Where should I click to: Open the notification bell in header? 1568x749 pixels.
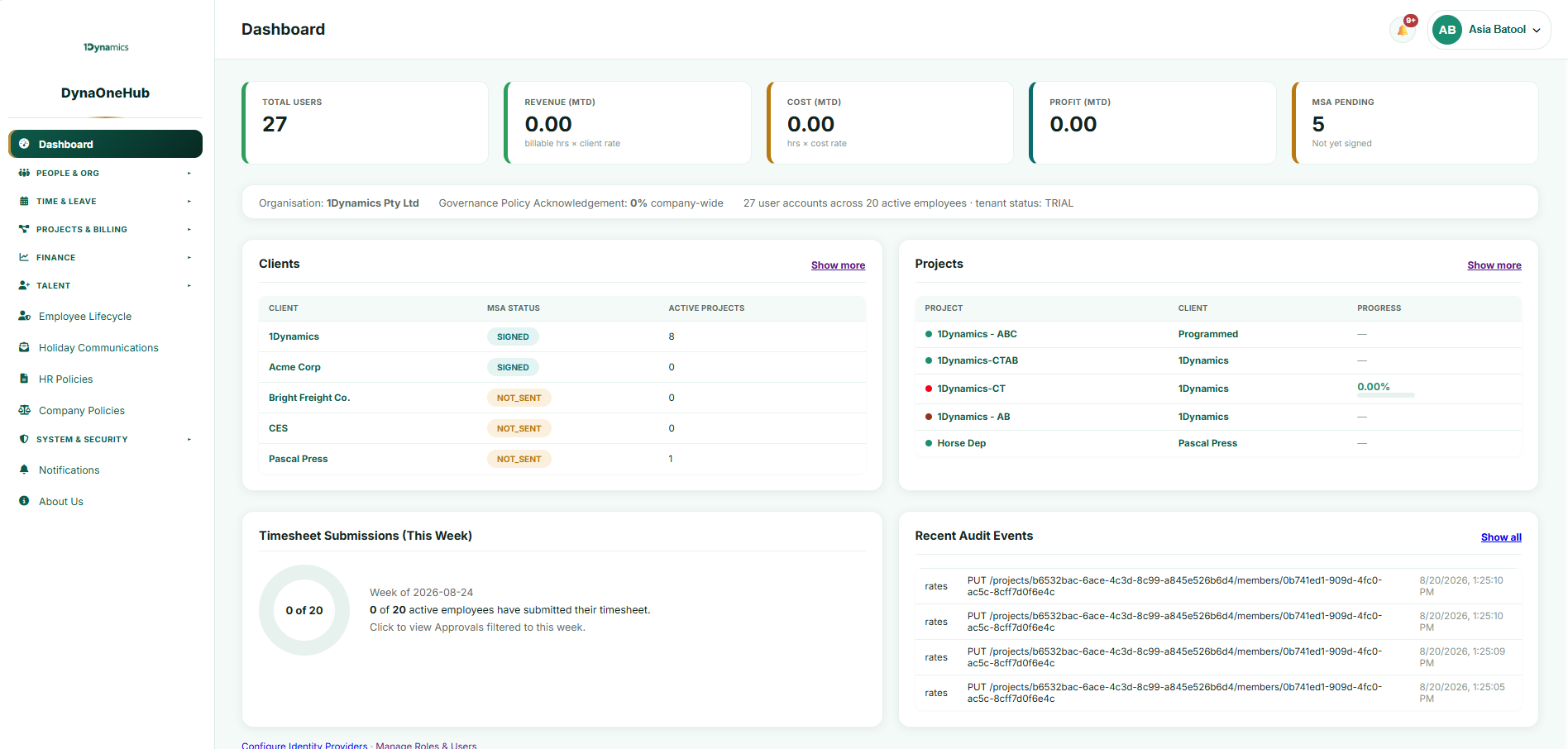click(1402, 31)
